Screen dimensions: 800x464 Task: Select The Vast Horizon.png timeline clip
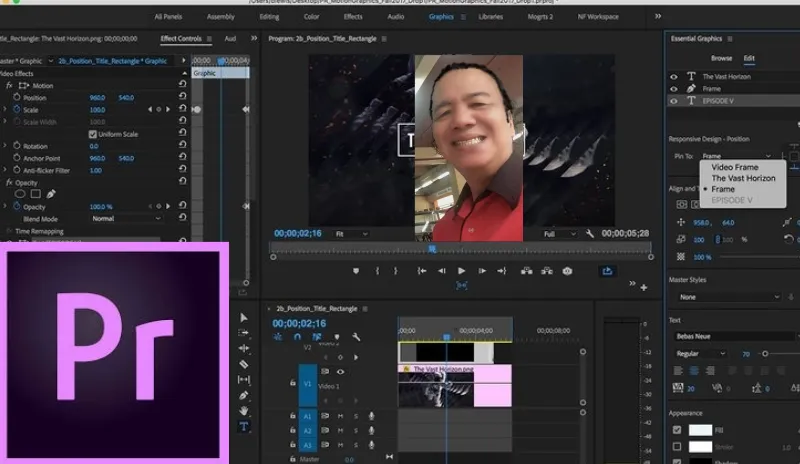[x=455, y=386]
